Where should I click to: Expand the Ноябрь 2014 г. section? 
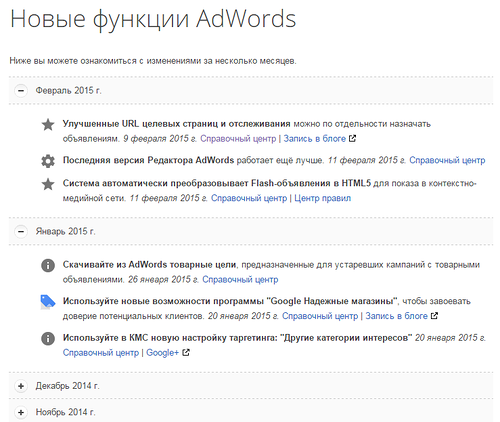point(21,412)
